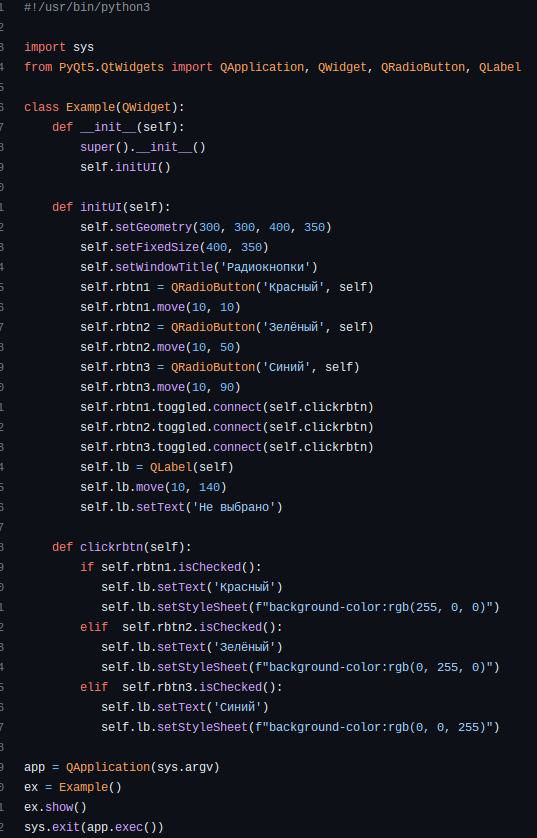Click the 'self.rbtn1.toggled.connect(self.clickrbtn)' line

227,407
